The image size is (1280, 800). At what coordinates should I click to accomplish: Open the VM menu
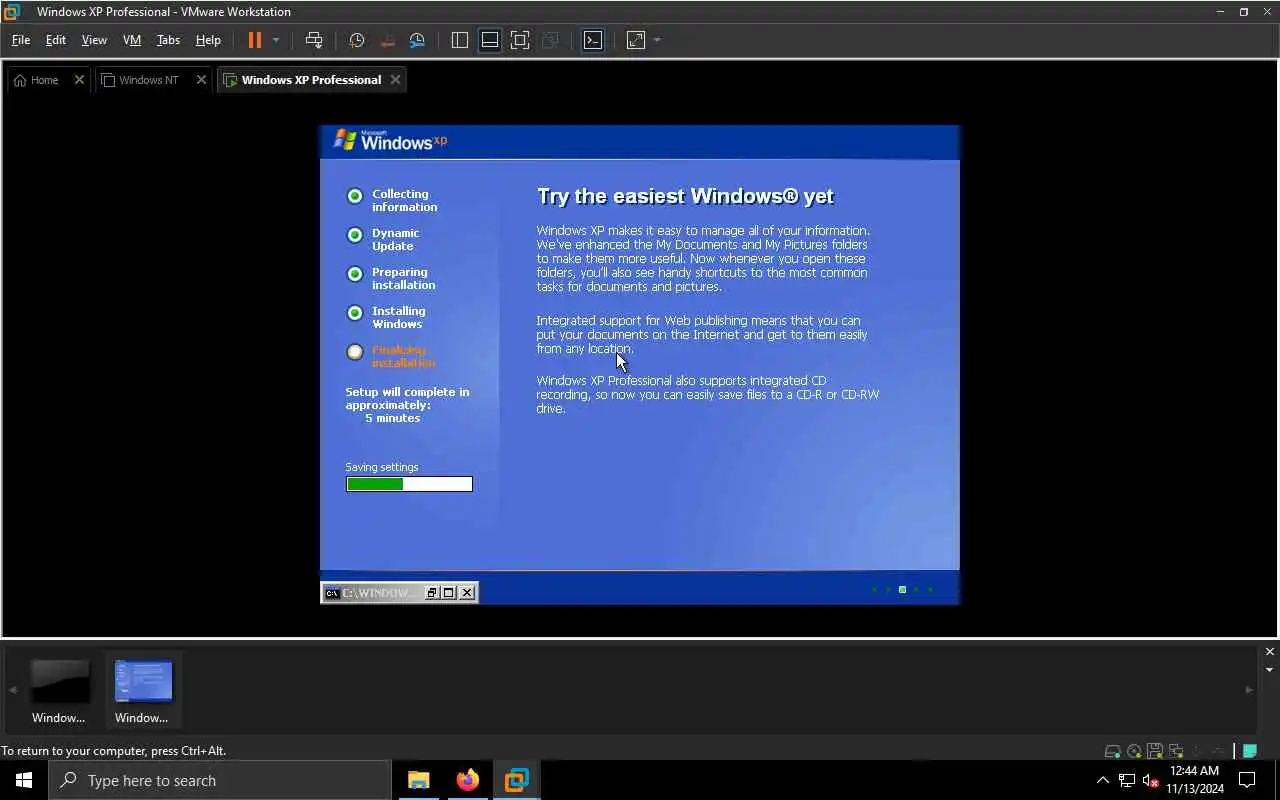click(132, 40)
